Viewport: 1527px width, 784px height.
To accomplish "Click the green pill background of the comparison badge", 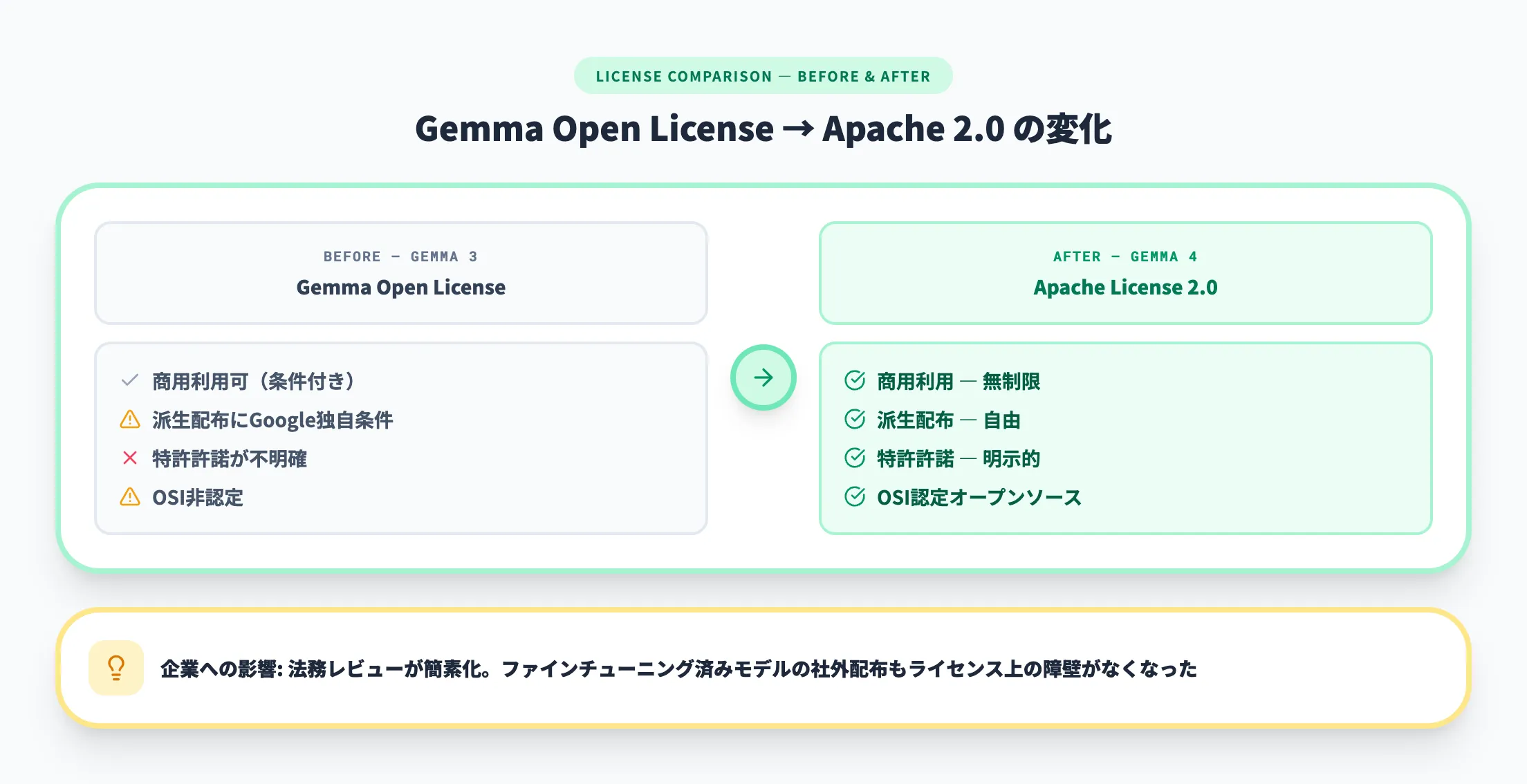I will (763, 76).
